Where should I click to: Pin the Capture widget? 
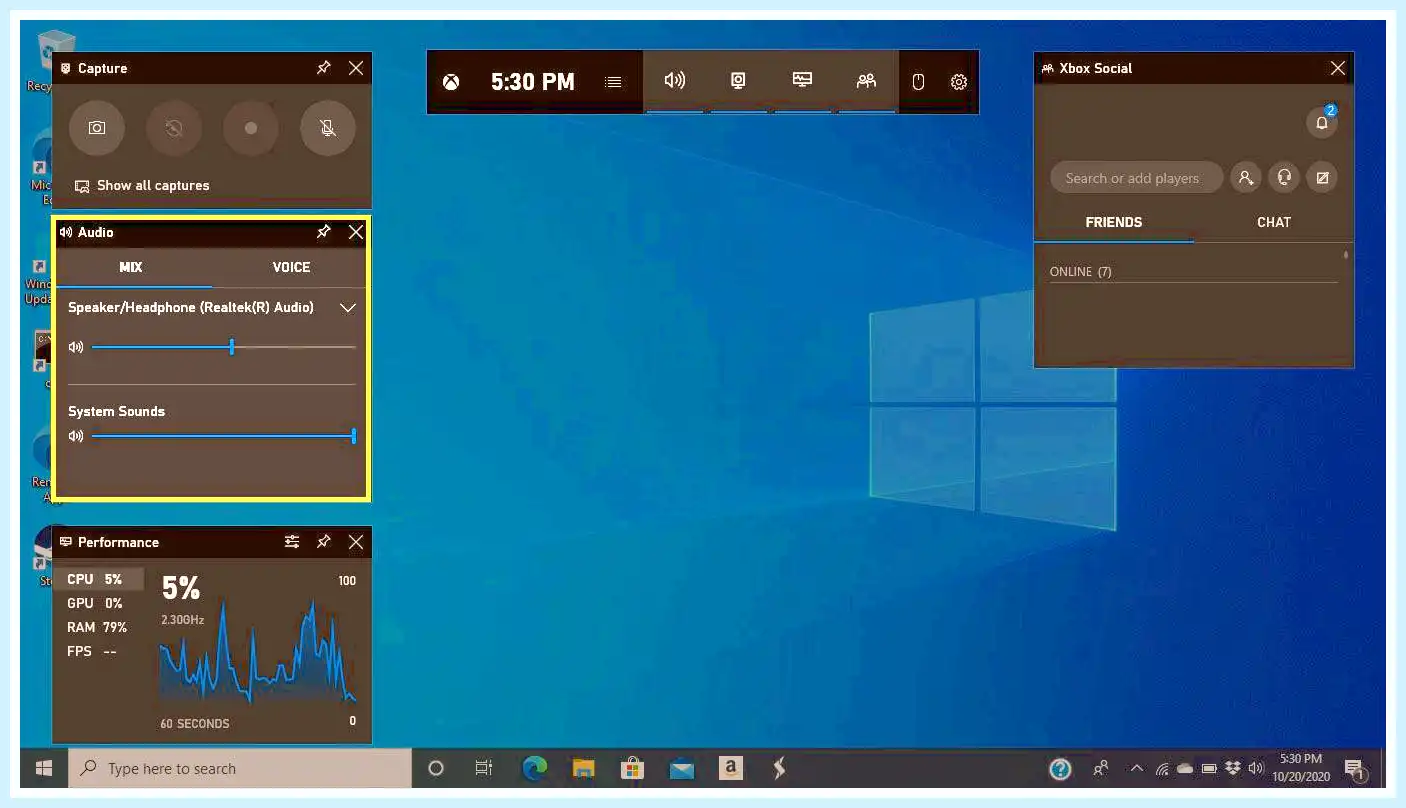point(324,68)
